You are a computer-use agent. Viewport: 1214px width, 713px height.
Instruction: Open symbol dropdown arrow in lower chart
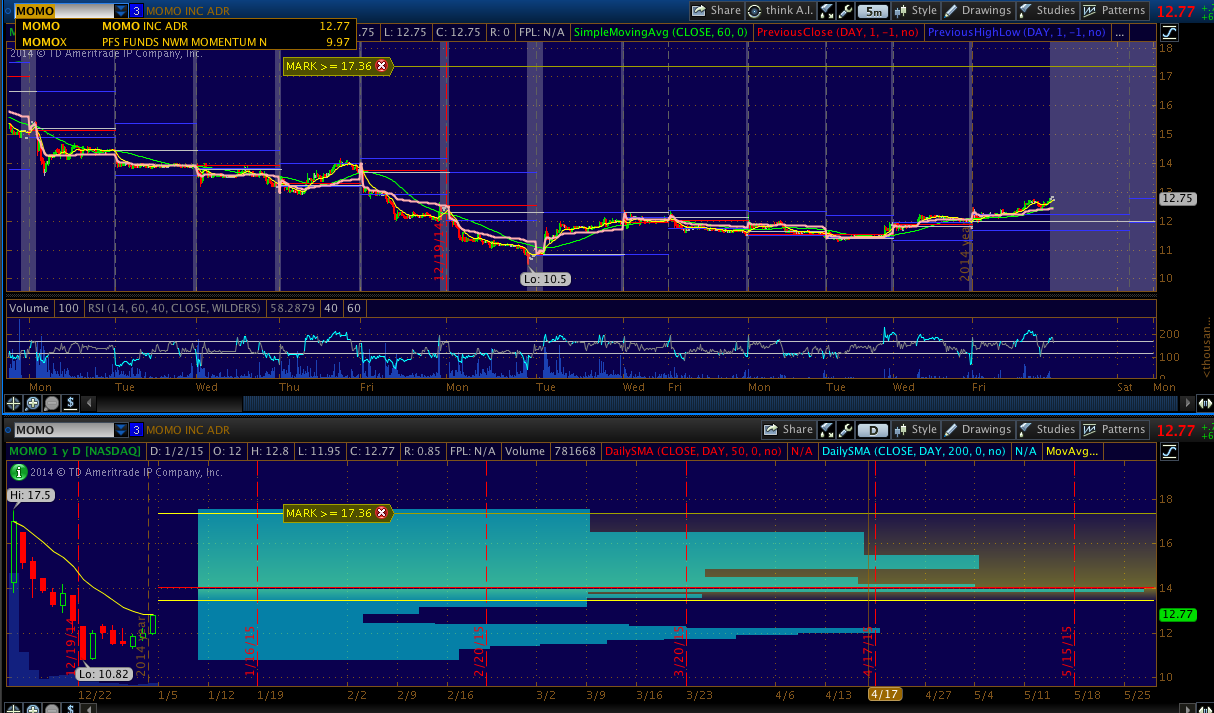(x=121, y=430)
